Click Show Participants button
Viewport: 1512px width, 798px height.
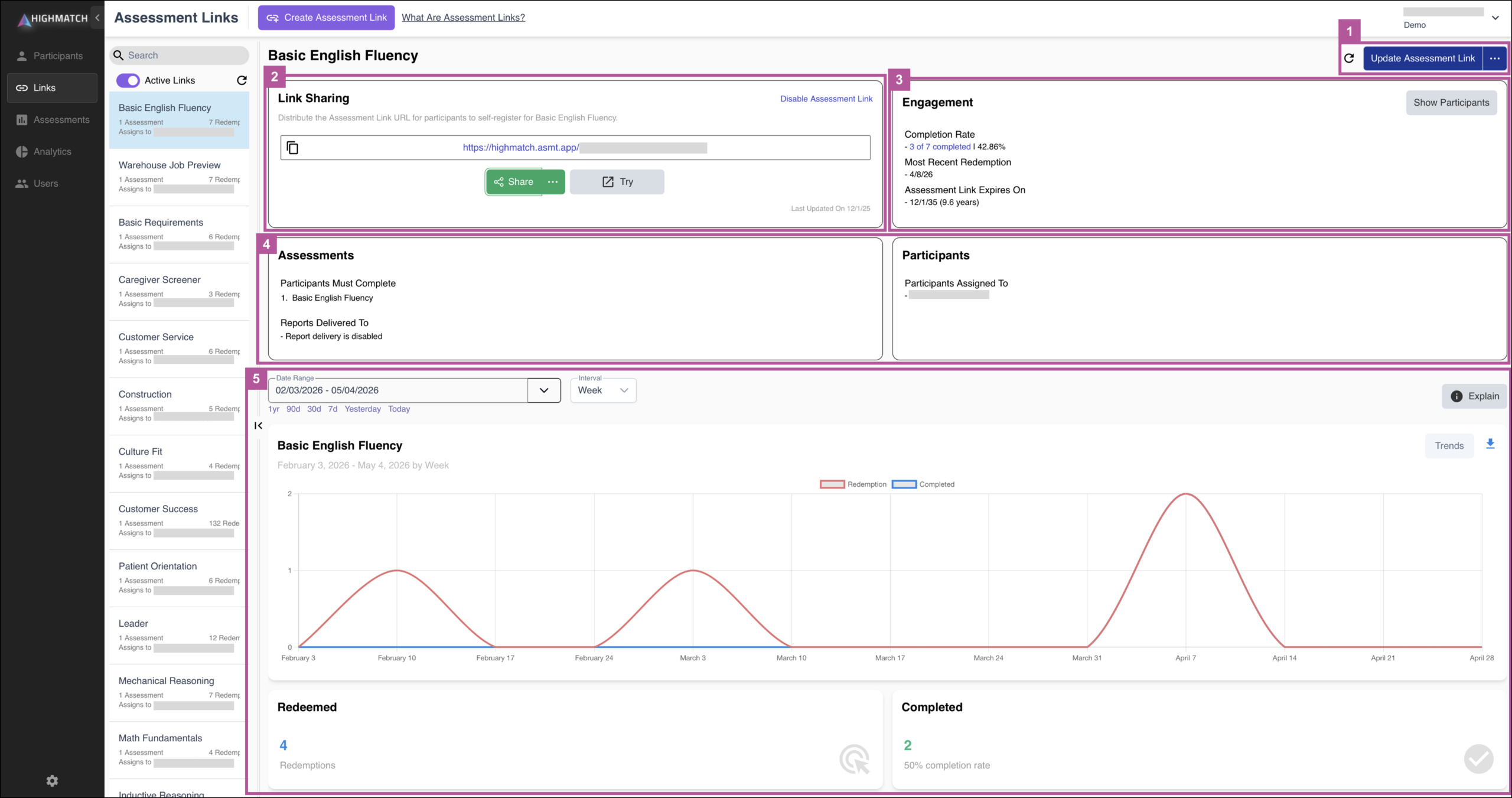click(1451, 103)
